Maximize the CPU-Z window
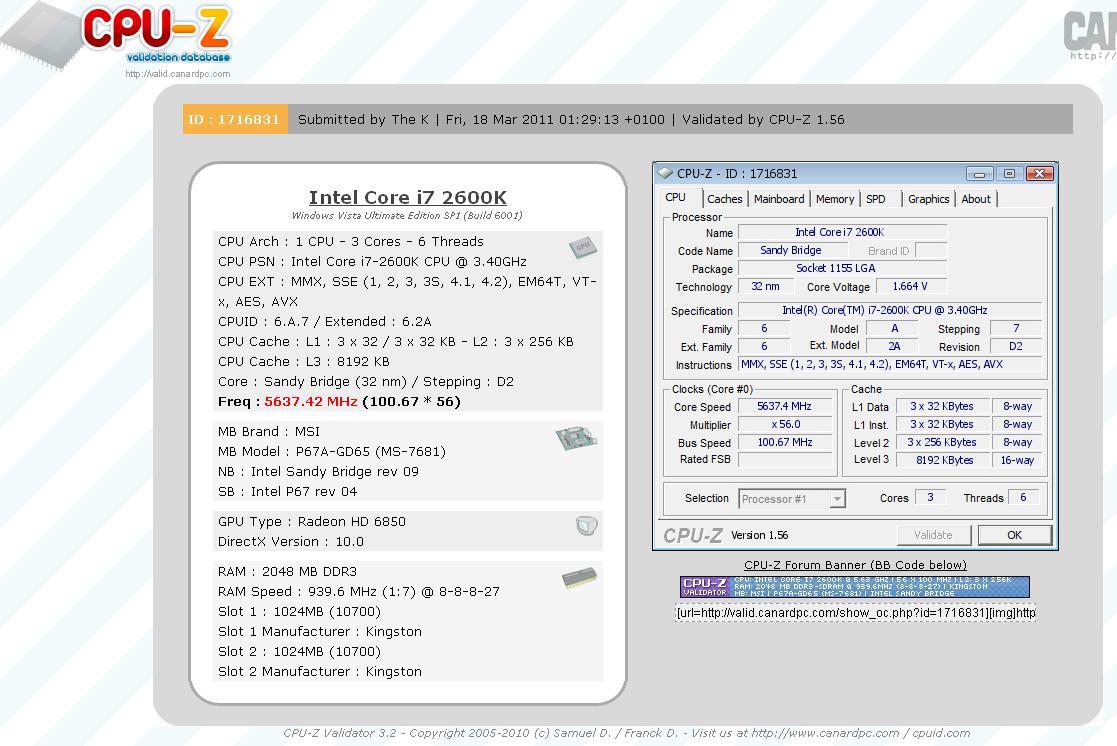This screenshot has width=1117, height=746. point(1009,174)
